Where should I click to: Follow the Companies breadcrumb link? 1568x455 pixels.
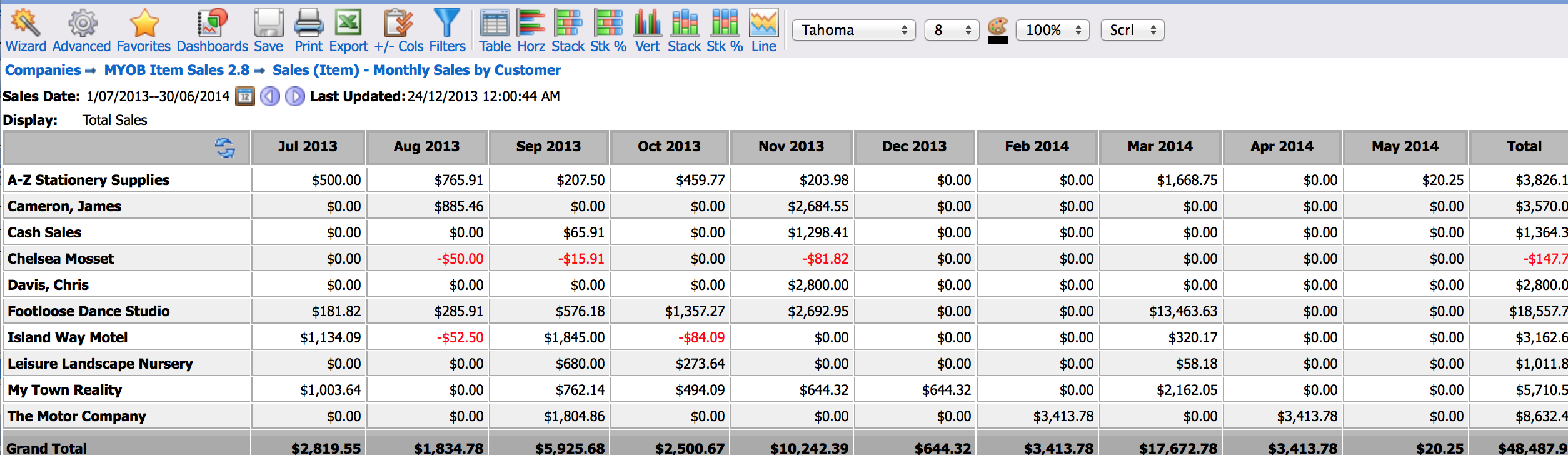click(43, 70)
